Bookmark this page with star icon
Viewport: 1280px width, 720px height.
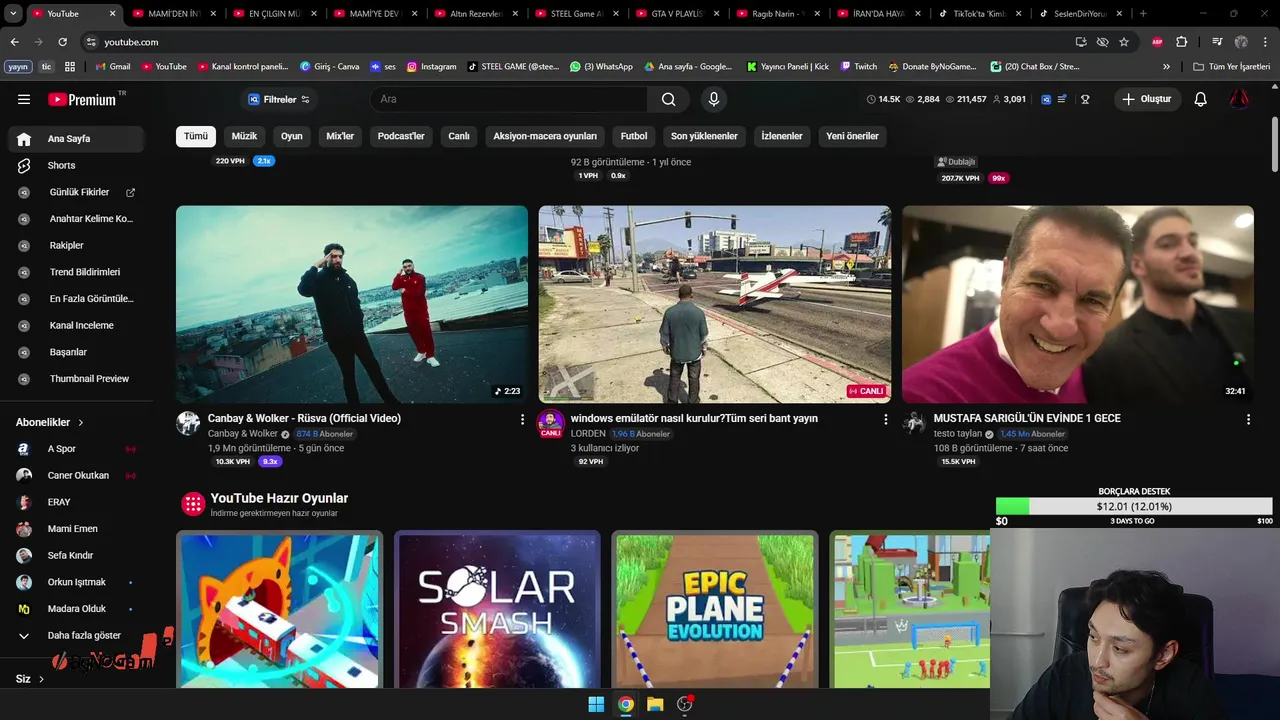[x=1124, y=42]
